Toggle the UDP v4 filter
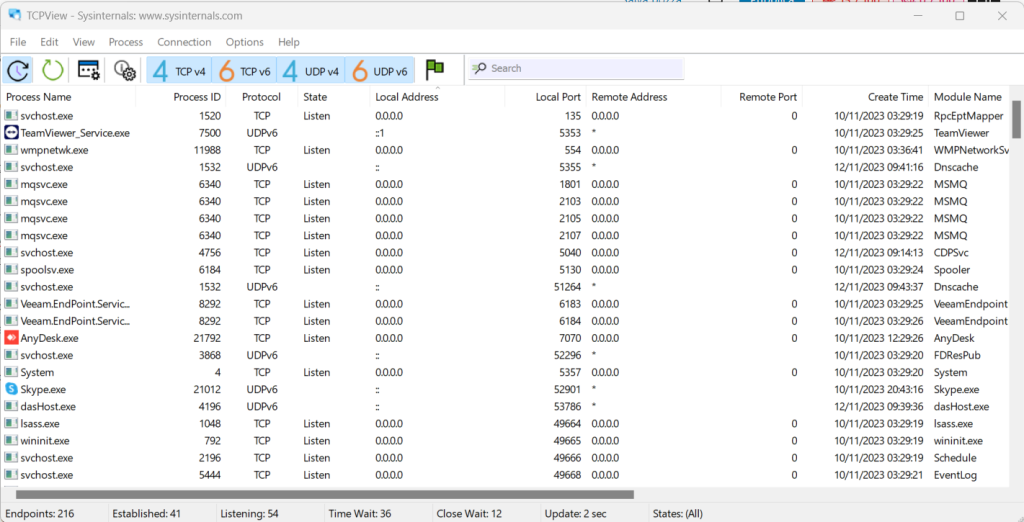Viewport: 1024px width, 522px height. click(x=311, y=70)
